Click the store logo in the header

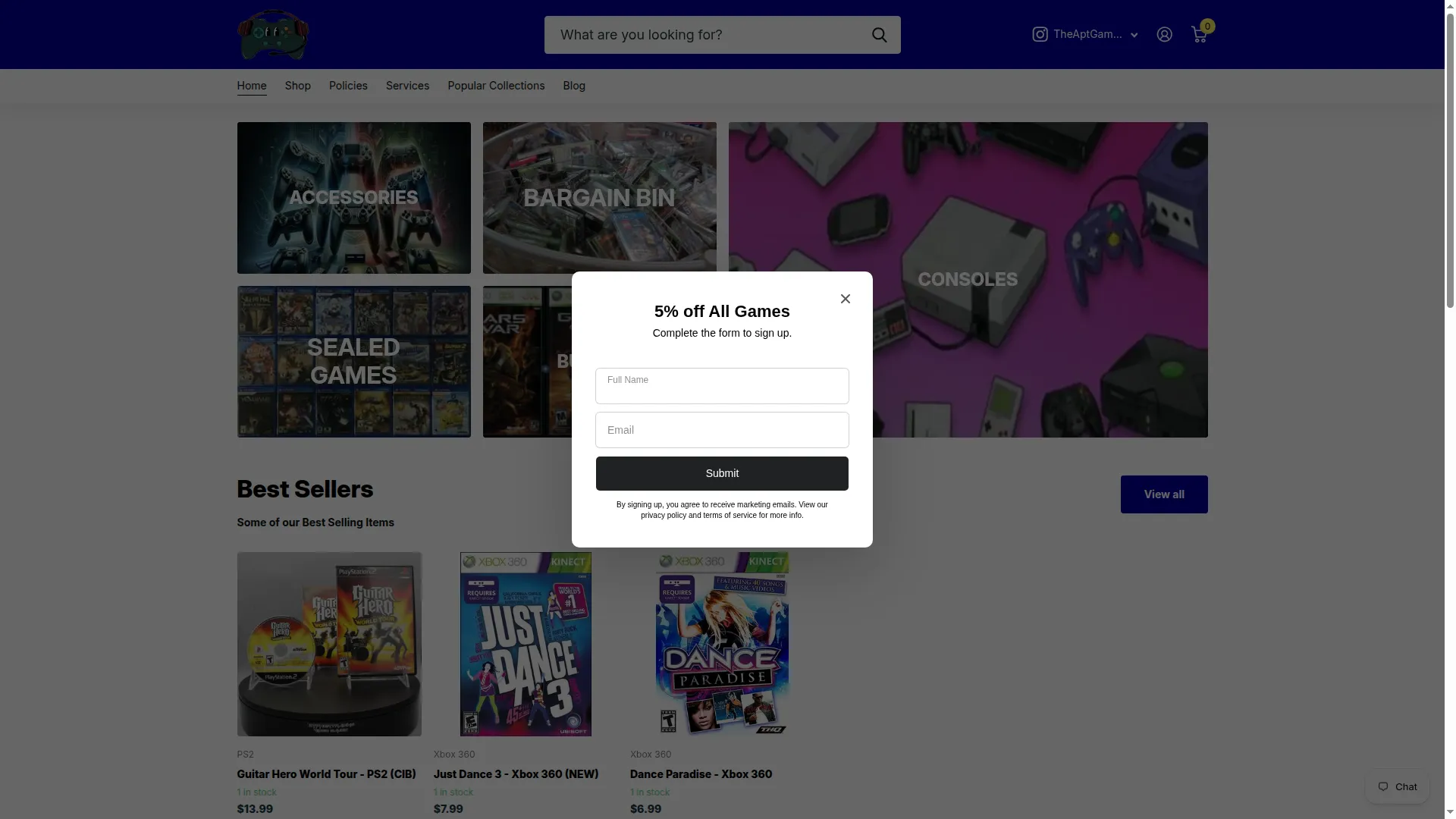tap(273, 35)
